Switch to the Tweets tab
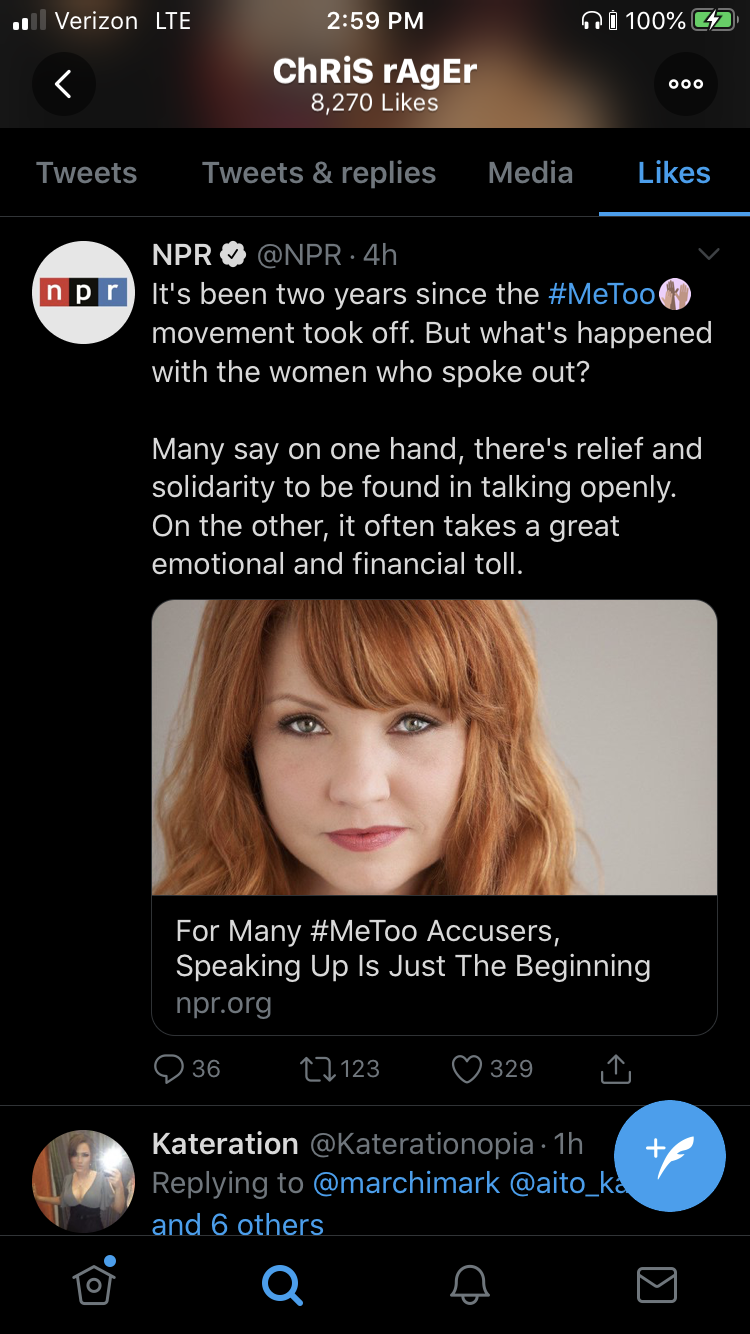This screenshot has height=1334, width=750. [x=87, y=173]
